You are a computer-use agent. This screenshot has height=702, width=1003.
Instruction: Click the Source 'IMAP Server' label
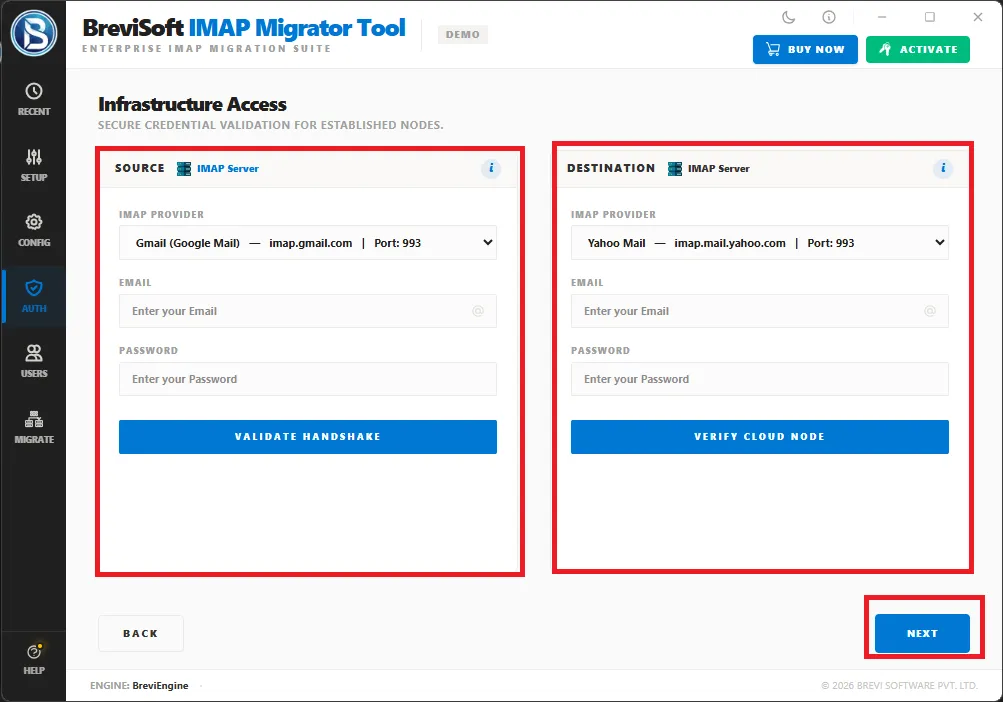pos(228,169)
